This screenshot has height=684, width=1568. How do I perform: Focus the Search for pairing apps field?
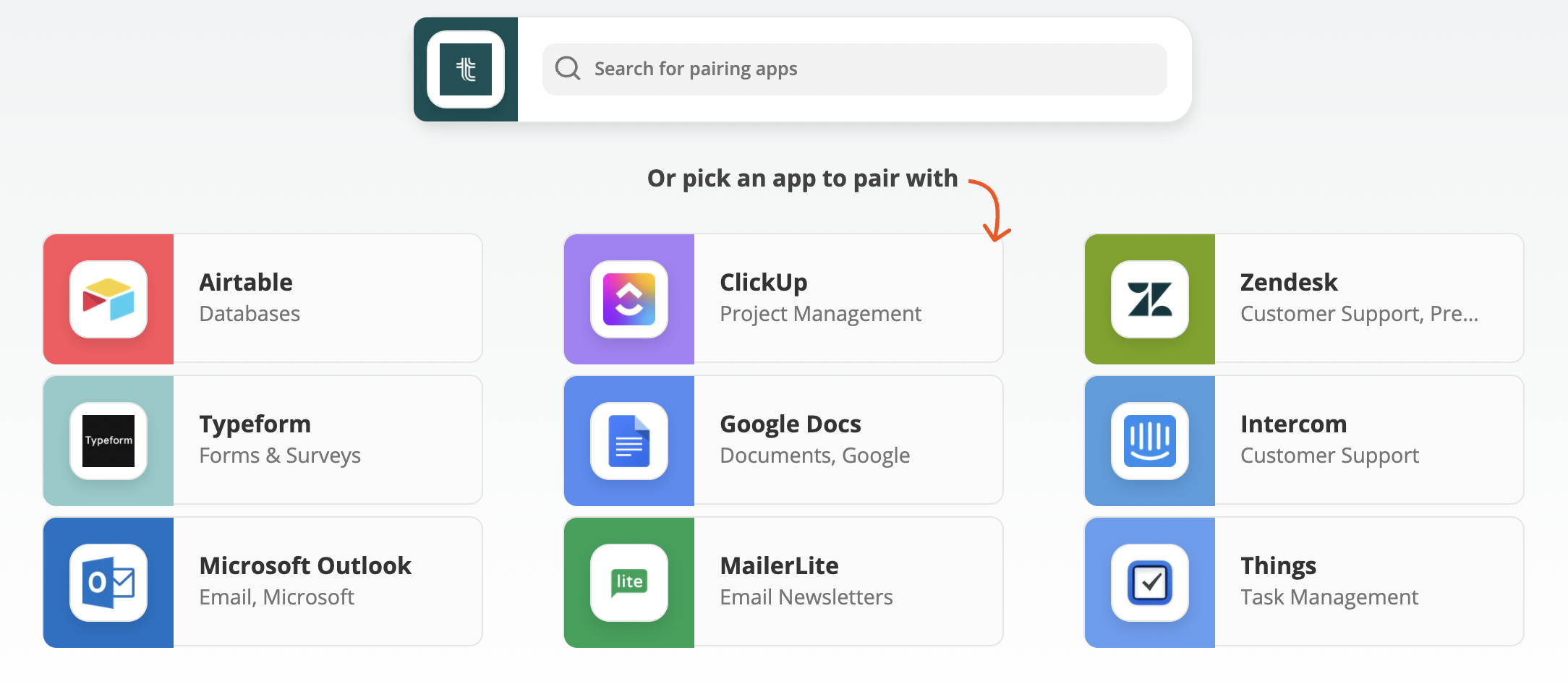tap(854, 69)
